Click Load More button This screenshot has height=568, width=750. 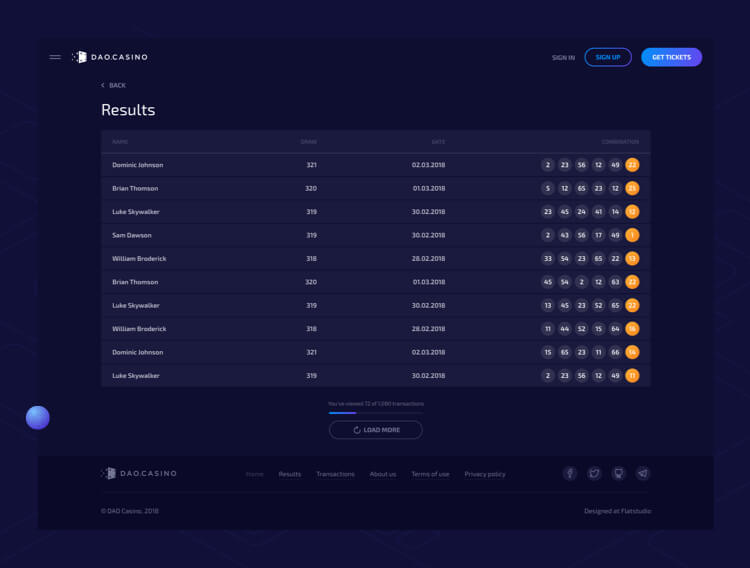375,430
